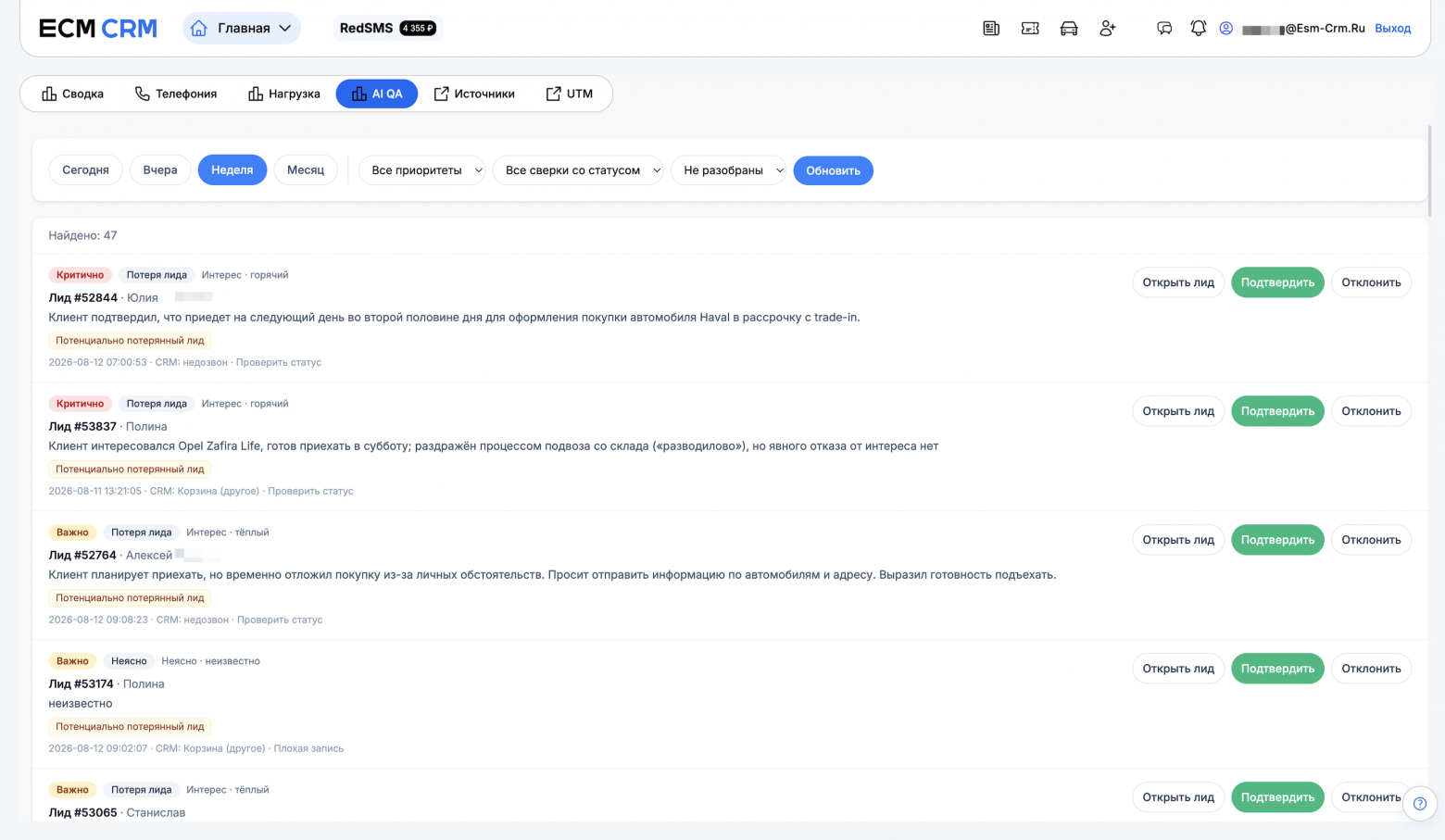Decline lead #52844 Юлия
This screenshot has width=1445, height=840.
point(1371,282)
